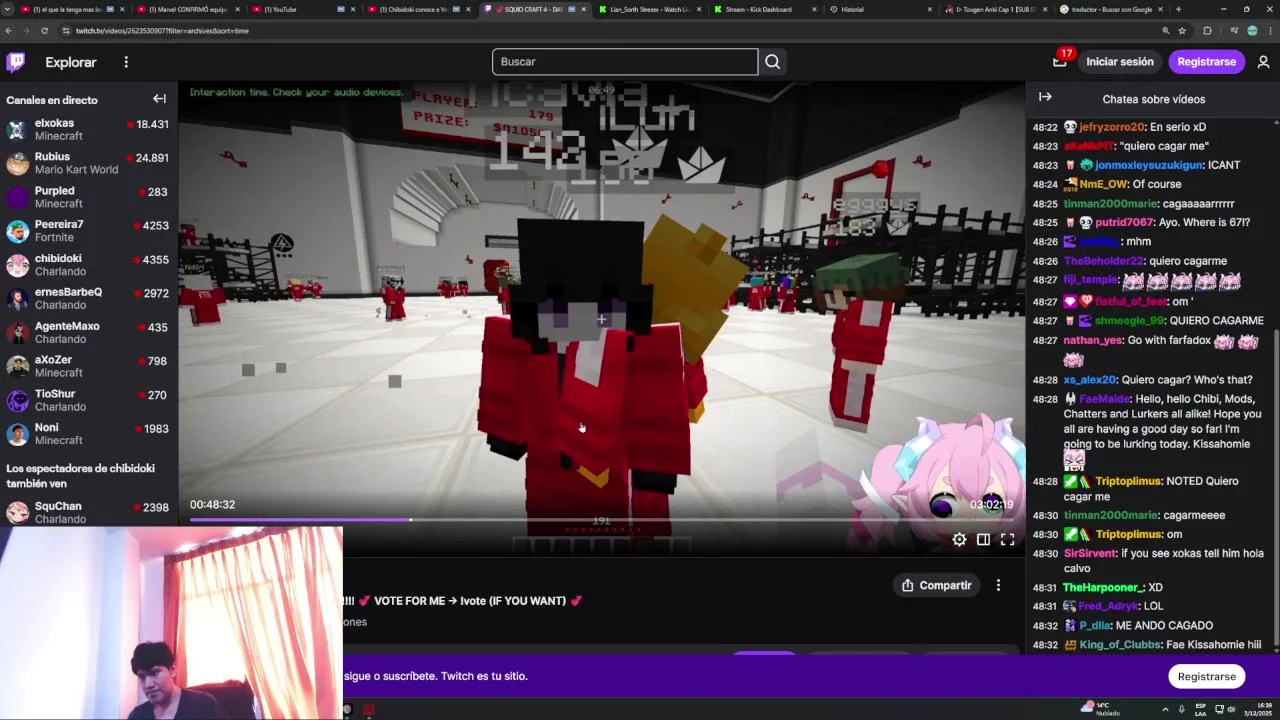The height and width of the screenshot is (720, 1280).
Task: Open Rubius channel in sidebar
Action: pos(89,163)
